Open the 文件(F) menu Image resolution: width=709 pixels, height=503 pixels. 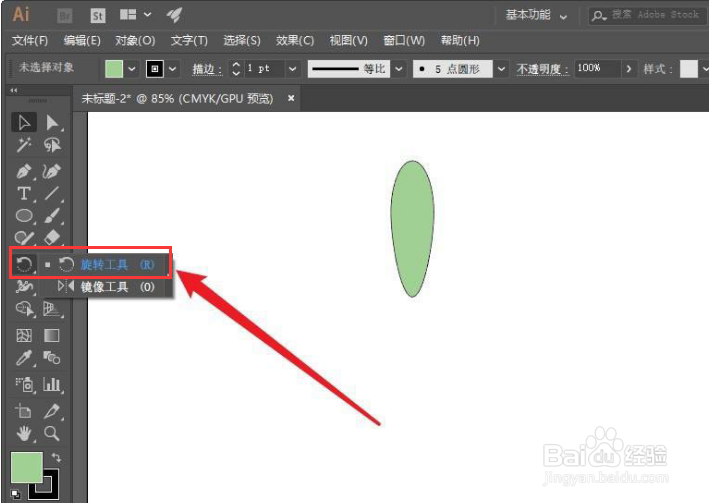30,41
